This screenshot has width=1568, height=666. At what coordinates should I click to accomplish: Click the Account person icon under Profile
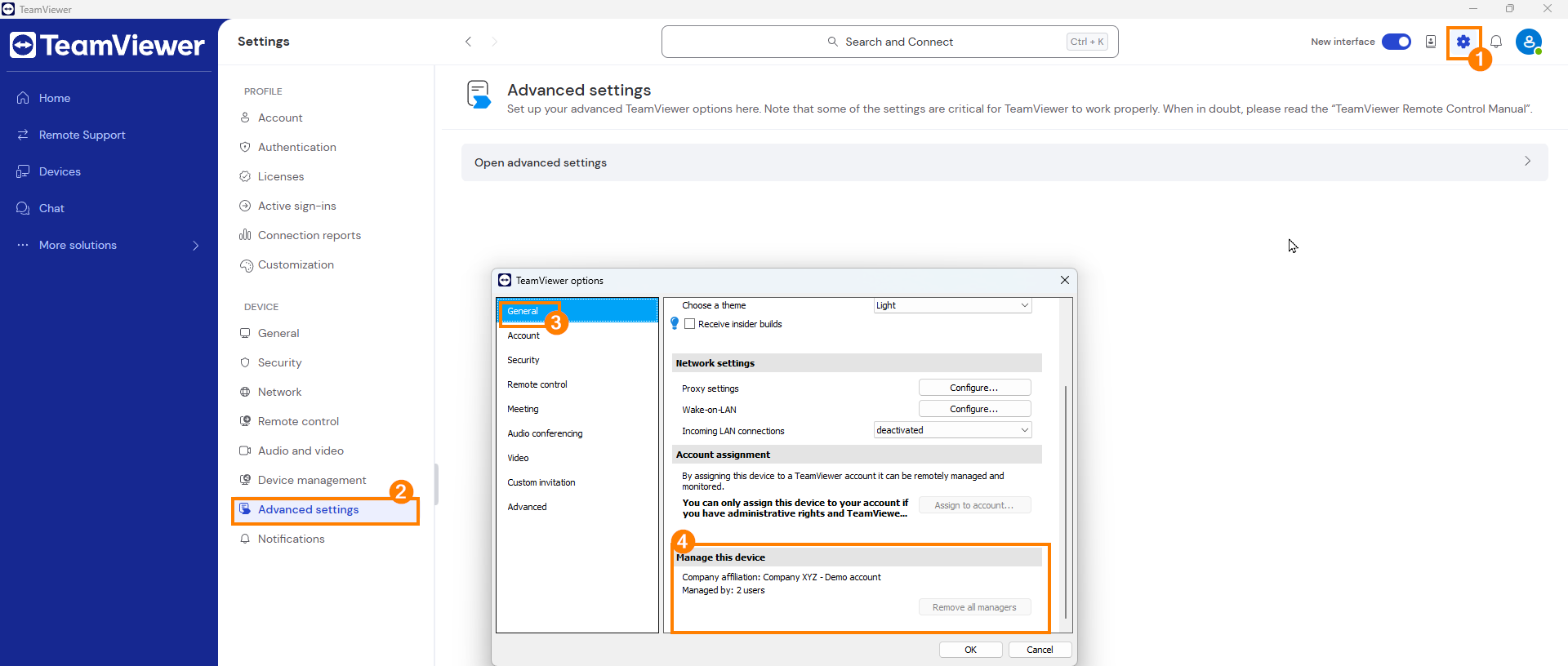(245, 118)
